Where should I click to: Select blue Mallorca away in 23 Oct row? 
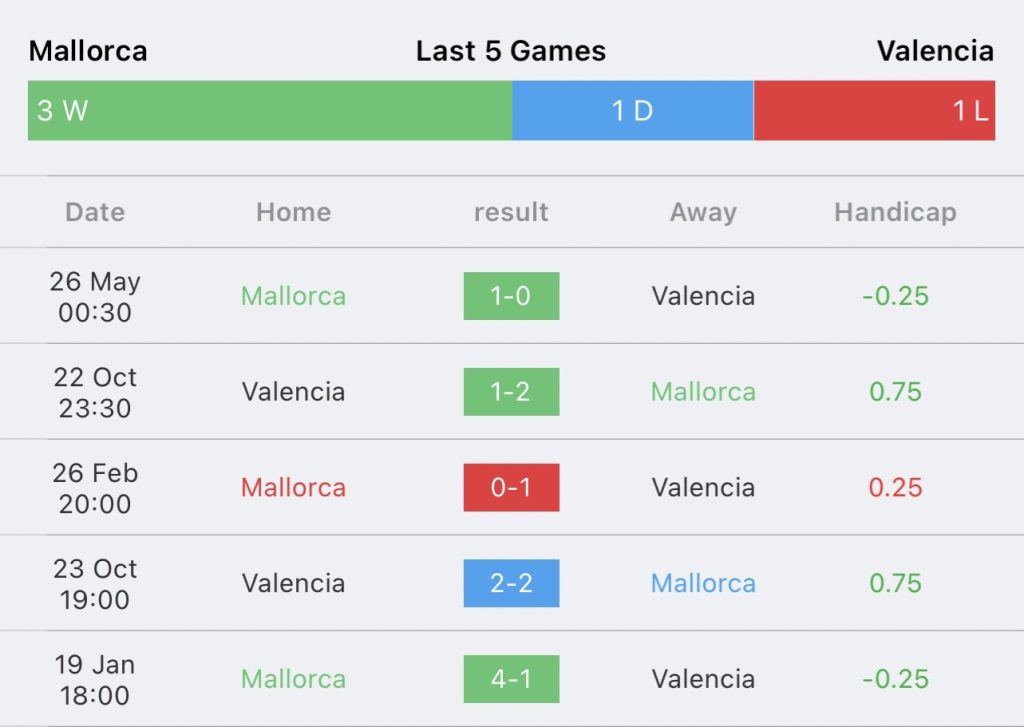[703, 583]
